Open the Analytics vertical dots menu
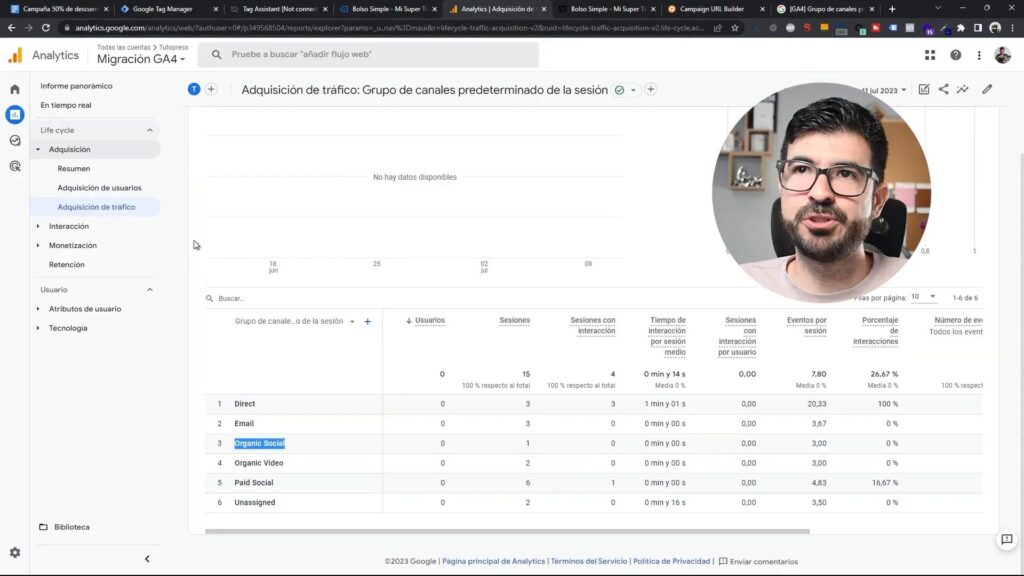The width and height of the screenshot is (1024, 576). [979, 56]
